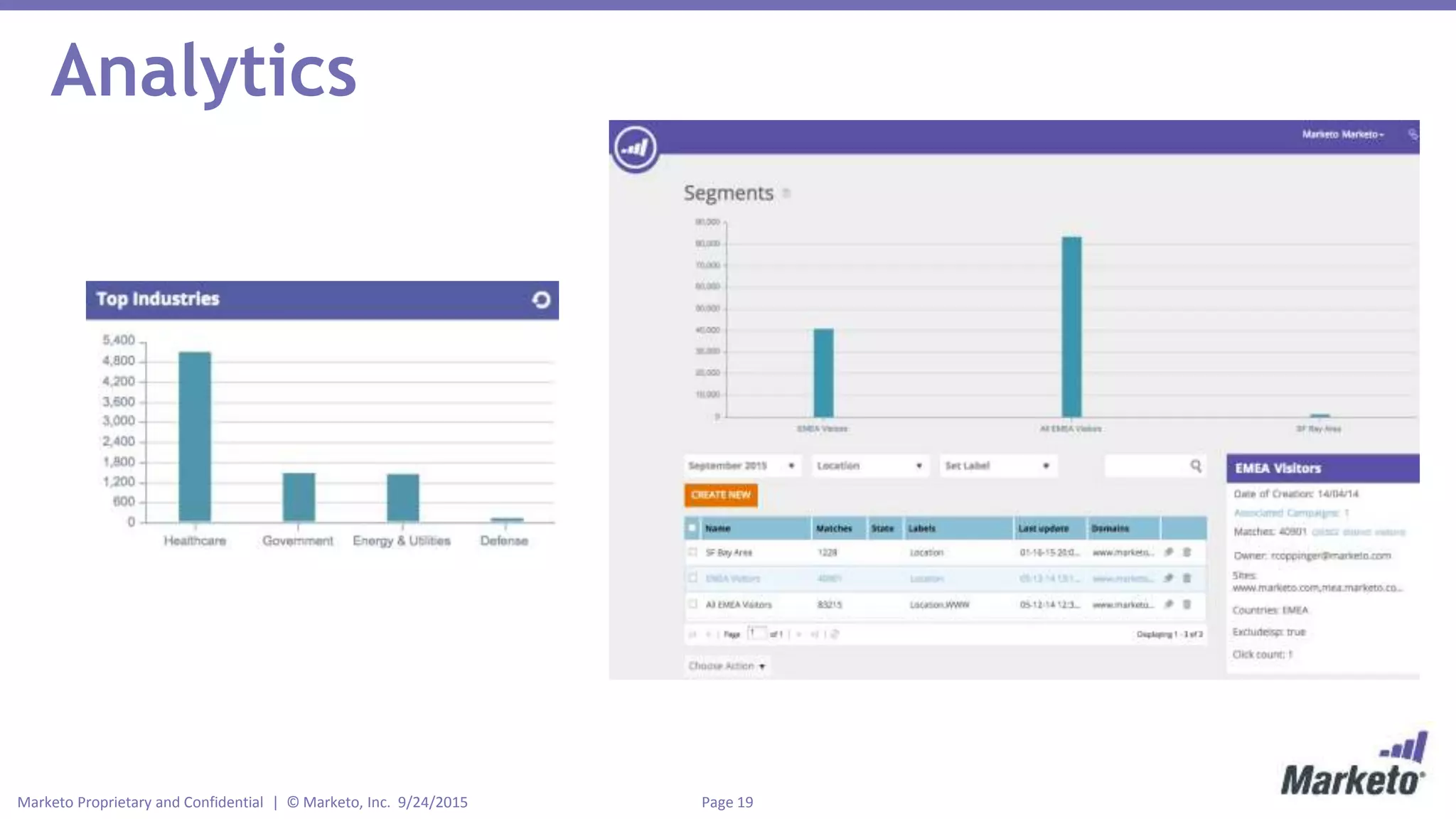
Task: Check the All EMEA Visitors row checkbox
Action: tap(692, 604)
